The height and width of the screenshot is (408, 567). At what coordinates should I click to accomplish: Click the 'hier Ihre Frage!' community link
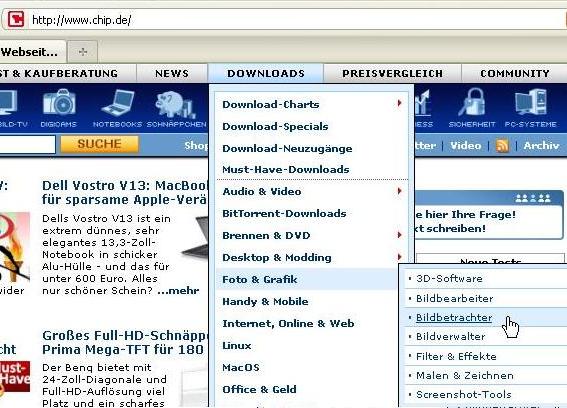470,214
